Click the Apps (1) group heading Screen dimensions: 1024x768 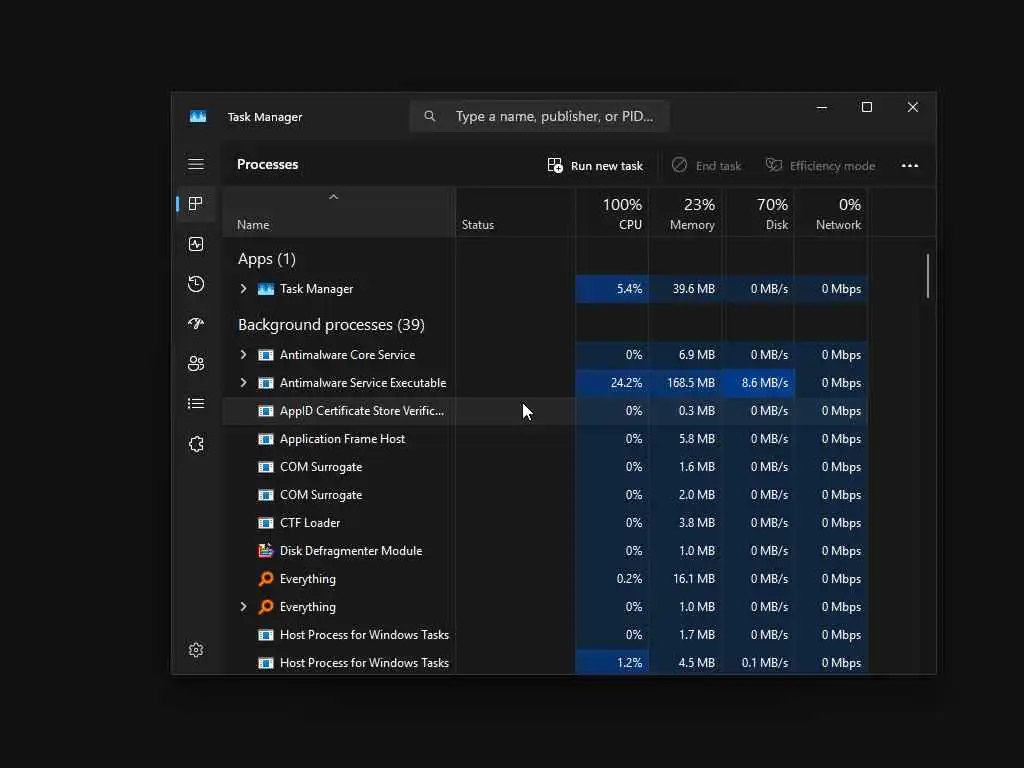266,259
